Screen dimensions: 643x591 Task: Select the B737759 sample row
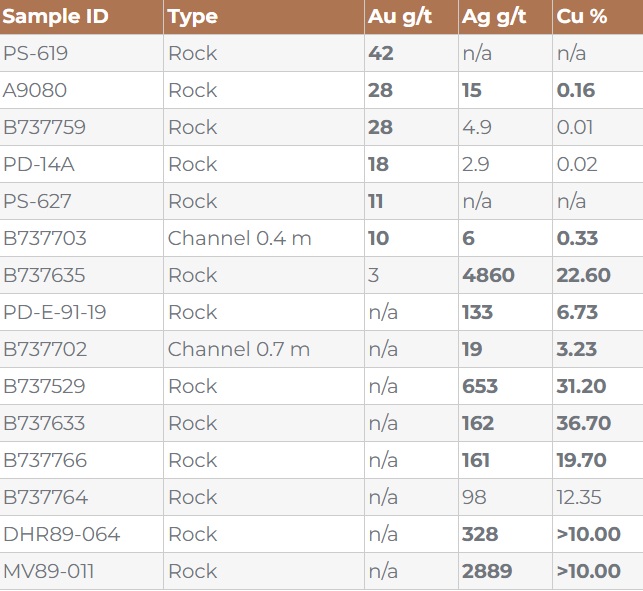click(x=44, y=128)
